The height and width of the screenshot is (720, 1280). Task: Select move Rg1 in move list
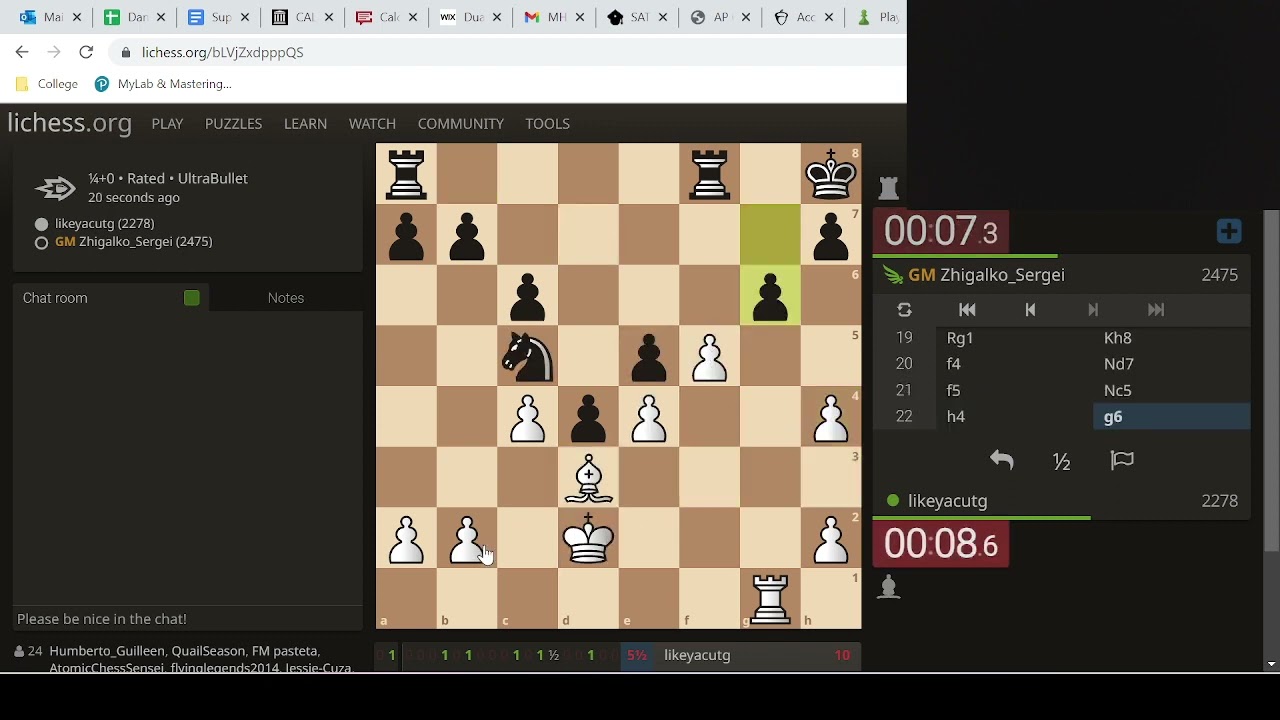tap(1015, 338)
